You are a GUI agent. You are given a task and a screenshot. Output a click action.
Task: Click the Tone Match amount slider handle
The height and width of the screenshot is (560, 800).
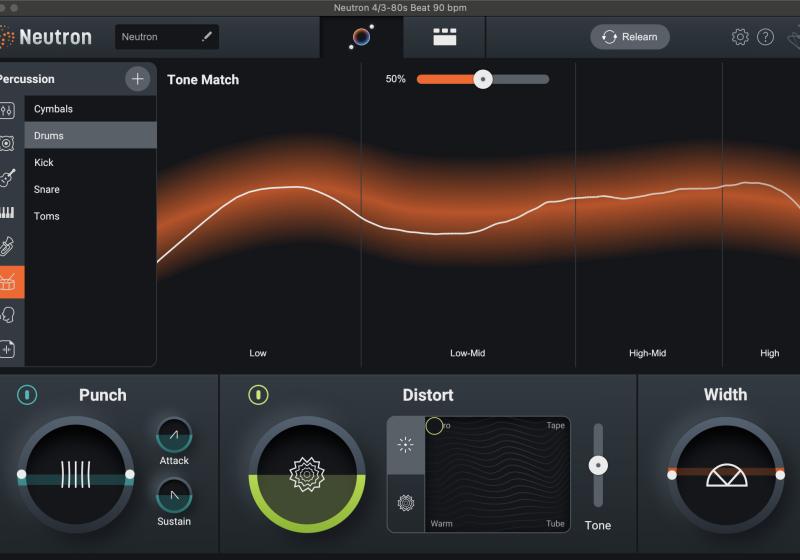coord(483,79)
